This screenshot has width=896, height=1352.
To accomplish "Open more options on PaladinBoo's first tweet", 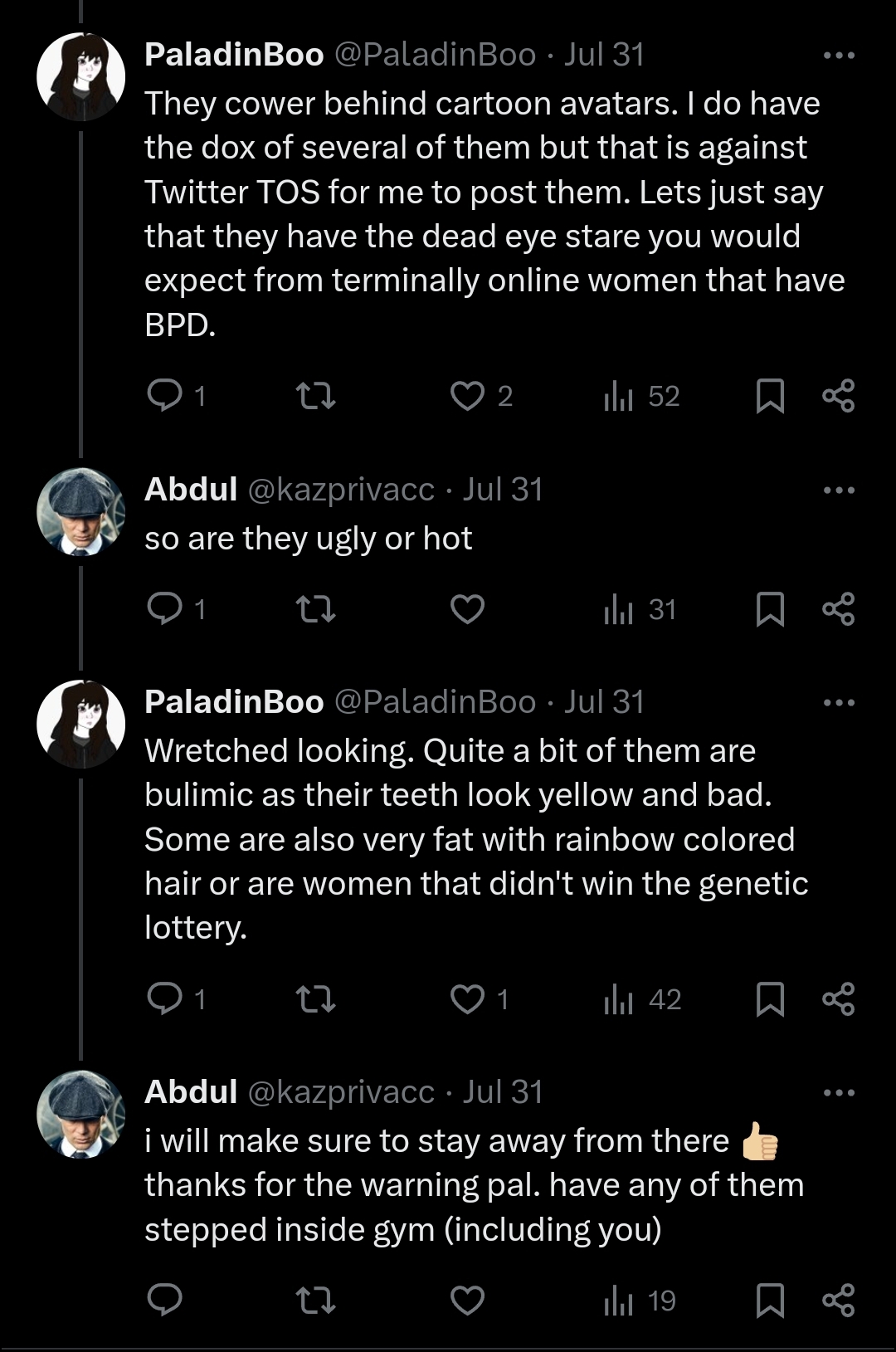I will 839,56.
